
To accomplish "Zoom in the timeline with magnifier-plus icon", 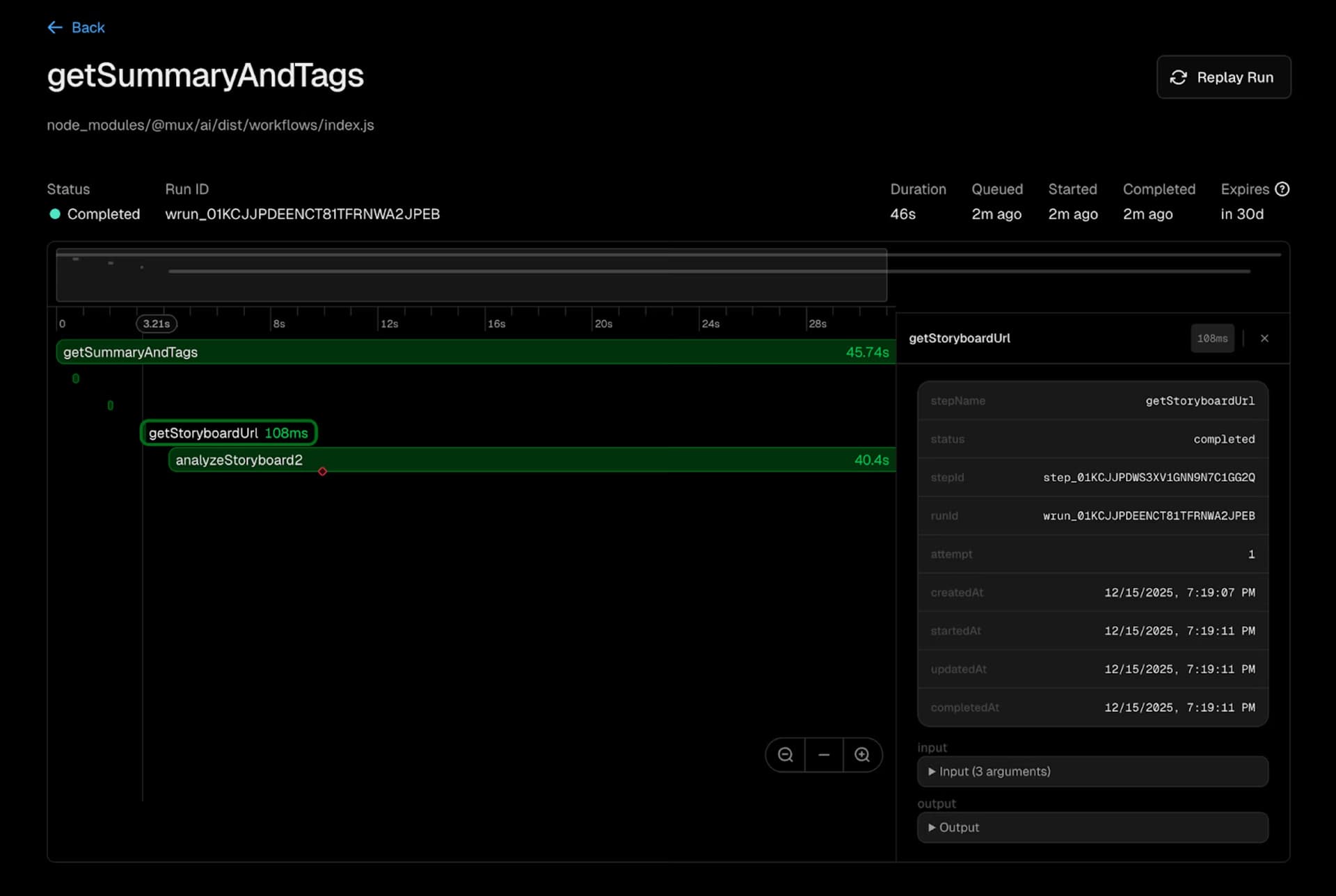I will [862, 755].
